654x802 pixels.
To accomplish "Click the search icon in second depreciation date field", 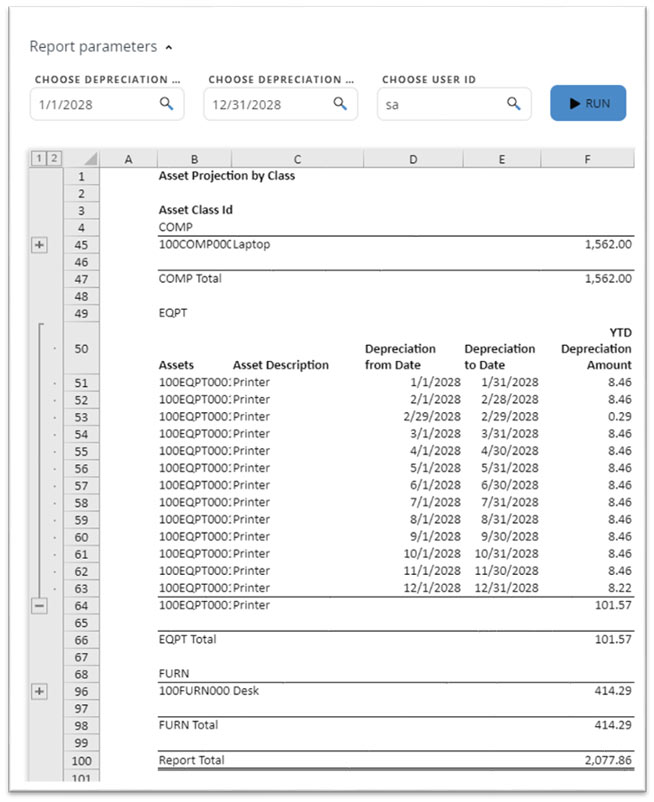I will tap(340, 103).
